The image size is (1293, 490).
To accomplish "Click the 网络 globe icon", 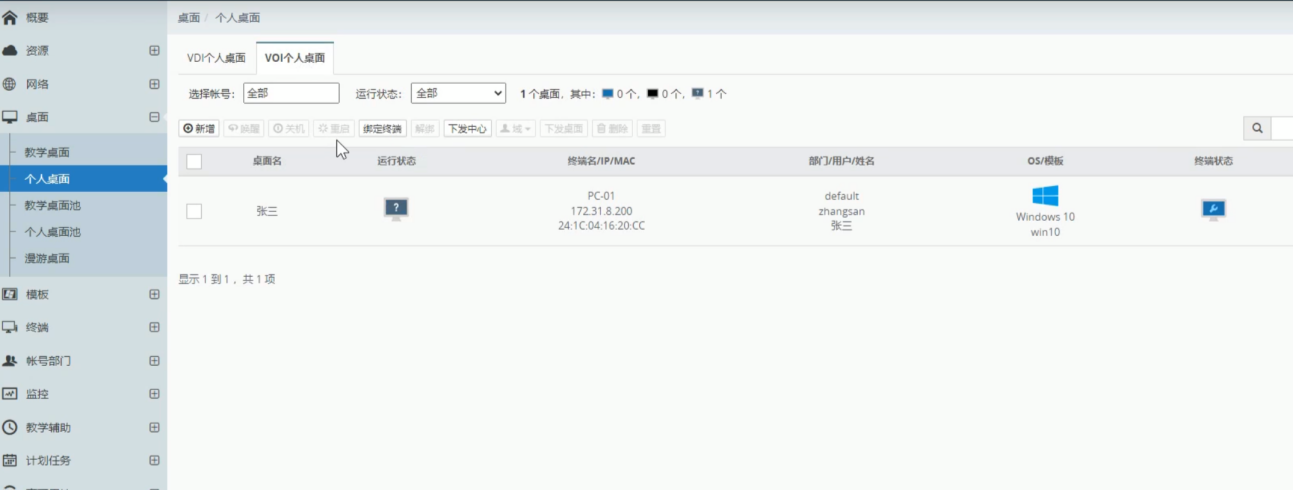I will pos(10,84).
